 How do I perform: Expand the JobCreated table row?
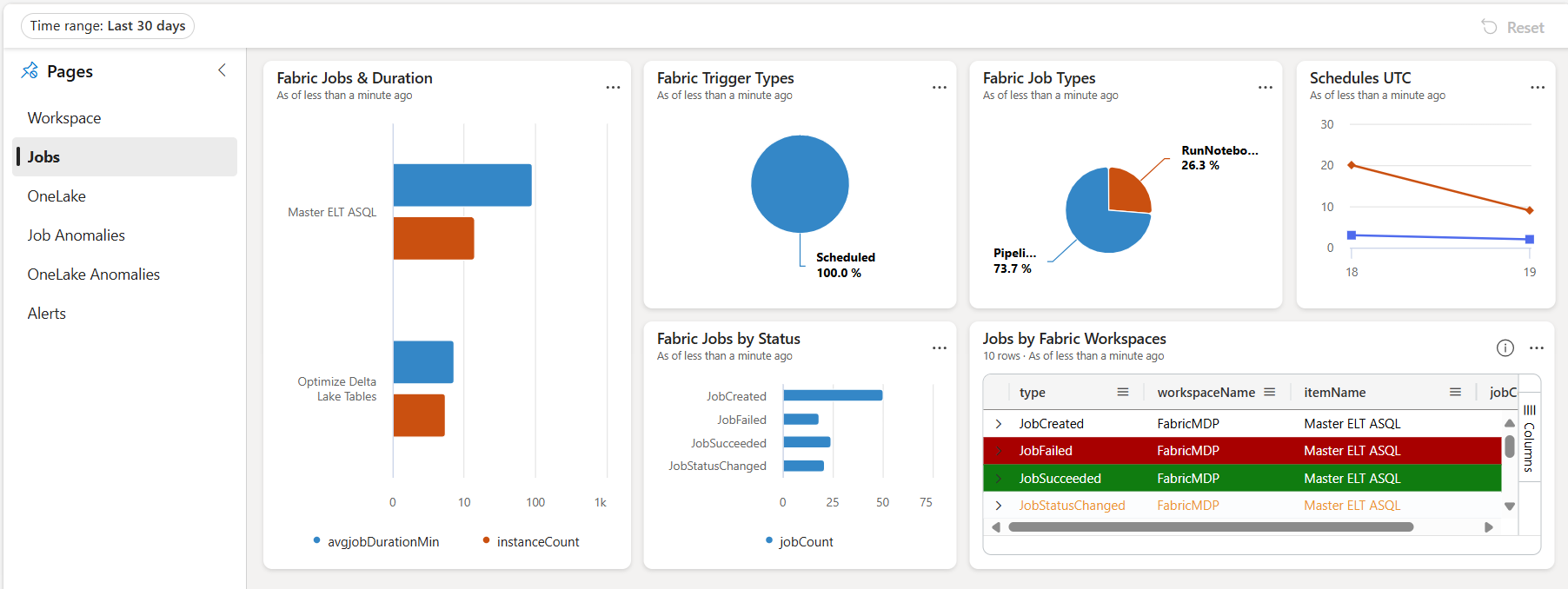point(999,424)
